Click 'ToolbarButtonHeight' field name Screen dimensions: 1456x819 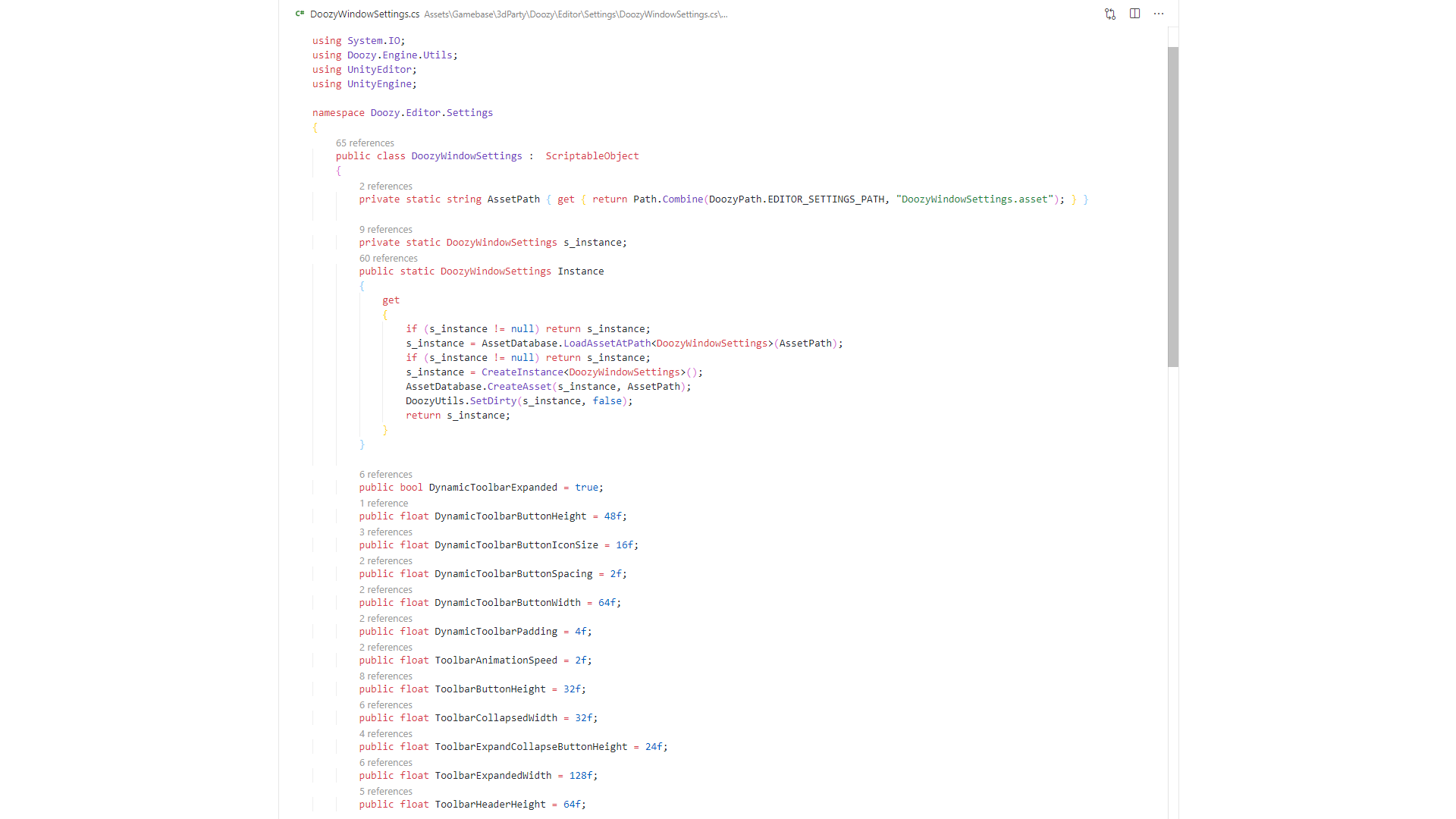(x=490, y=689)
